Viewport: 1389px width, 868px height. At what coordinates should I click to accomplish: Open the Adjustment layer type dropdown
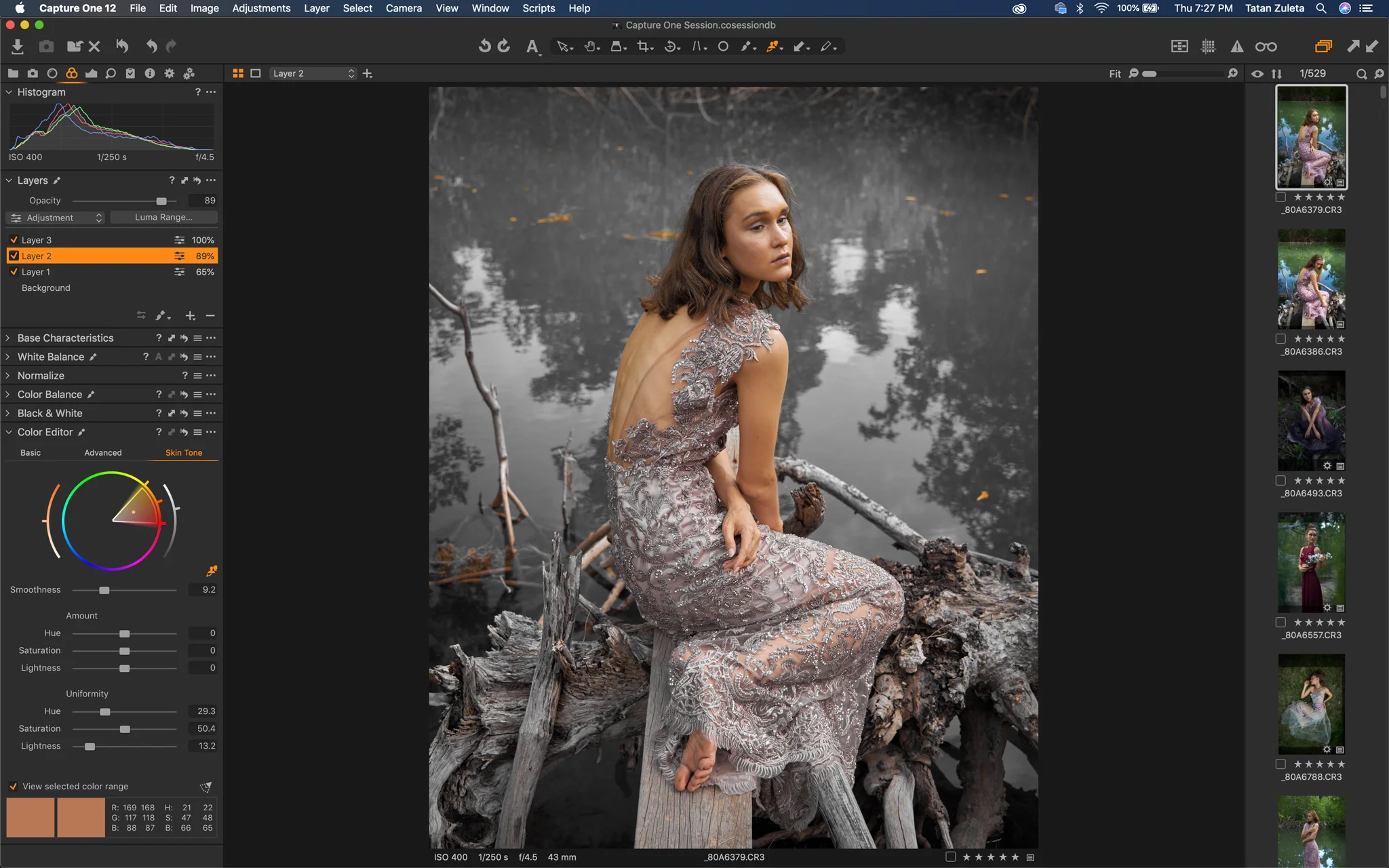tap(56, 218)
